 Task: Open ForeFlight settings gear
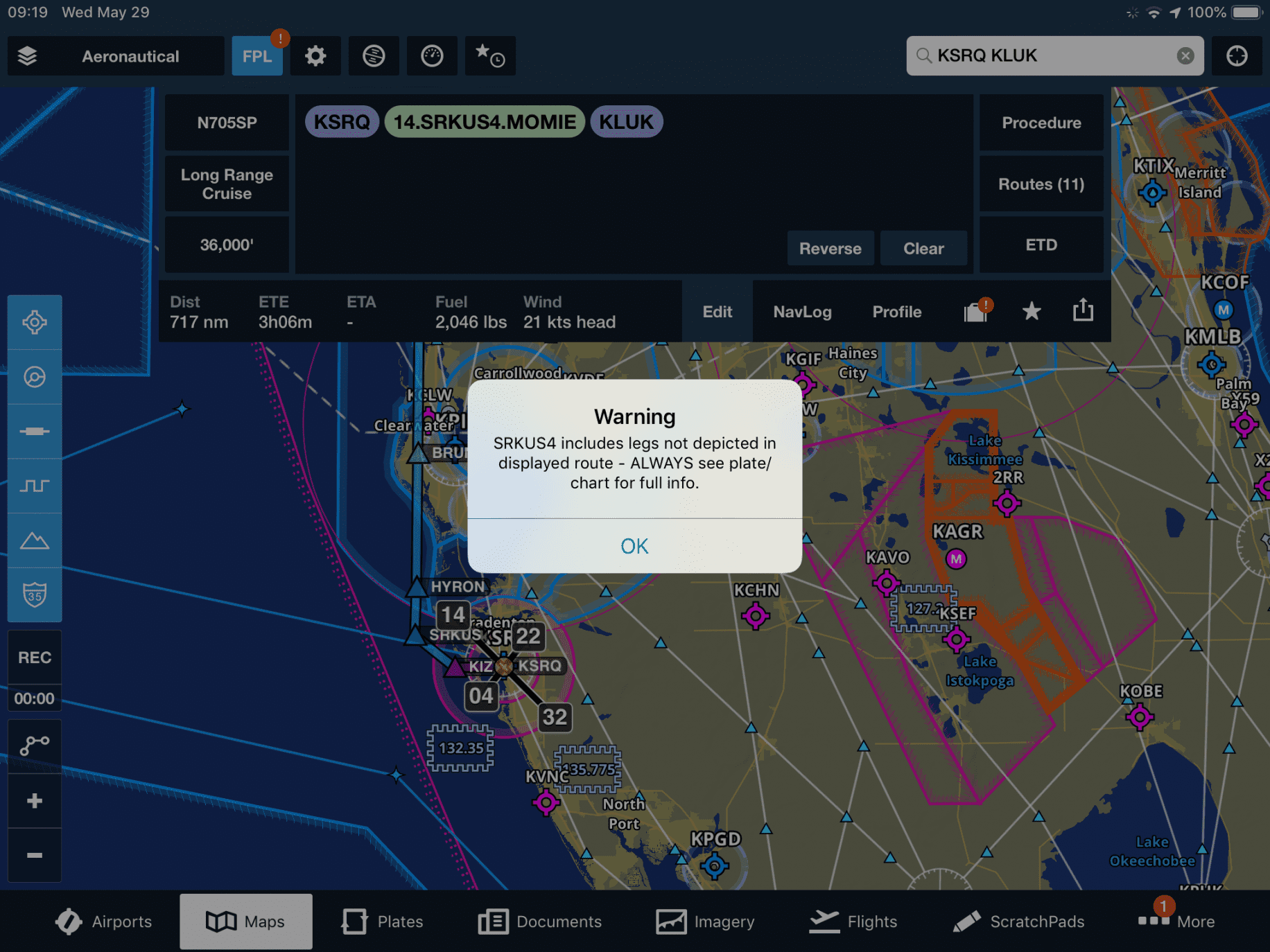click(x=315, y=55)
